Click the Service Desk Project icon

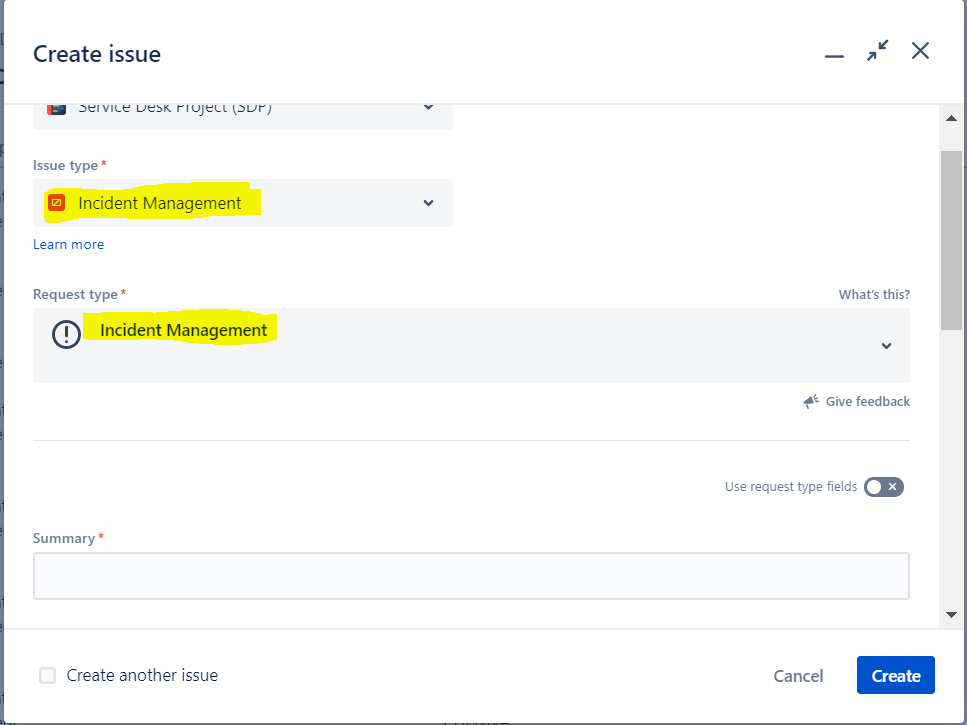(x=57, y=109)
